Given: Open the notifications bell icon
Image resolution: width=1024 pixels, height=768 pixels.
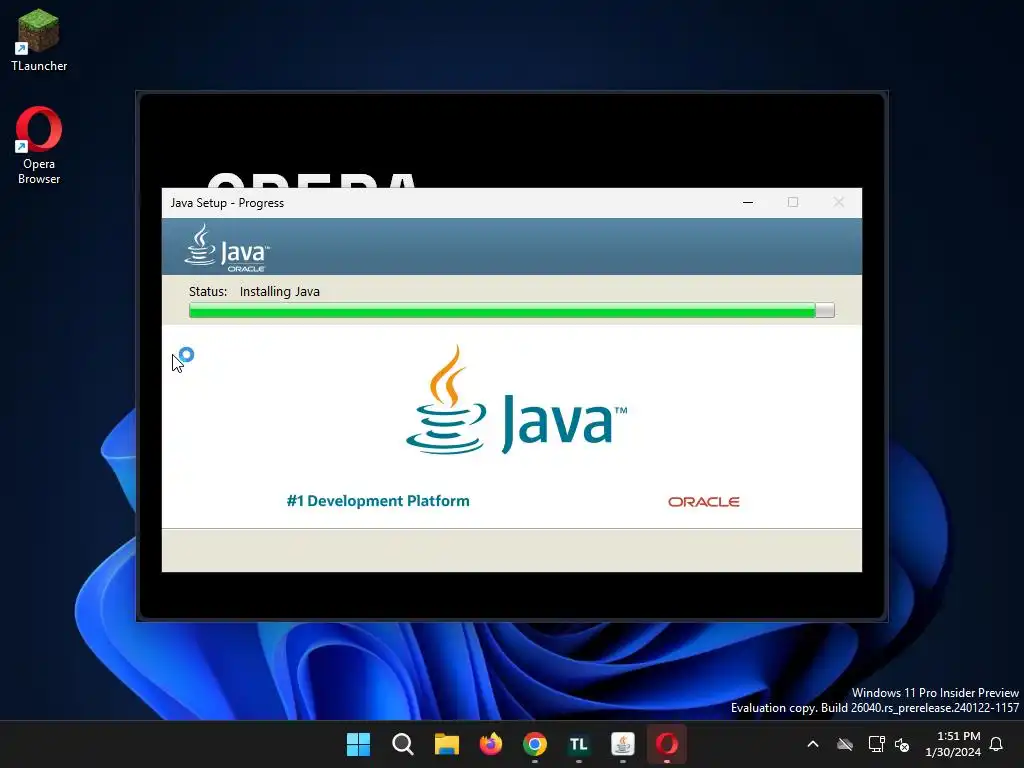Looking at the screenshot, I should pos(997,744).
